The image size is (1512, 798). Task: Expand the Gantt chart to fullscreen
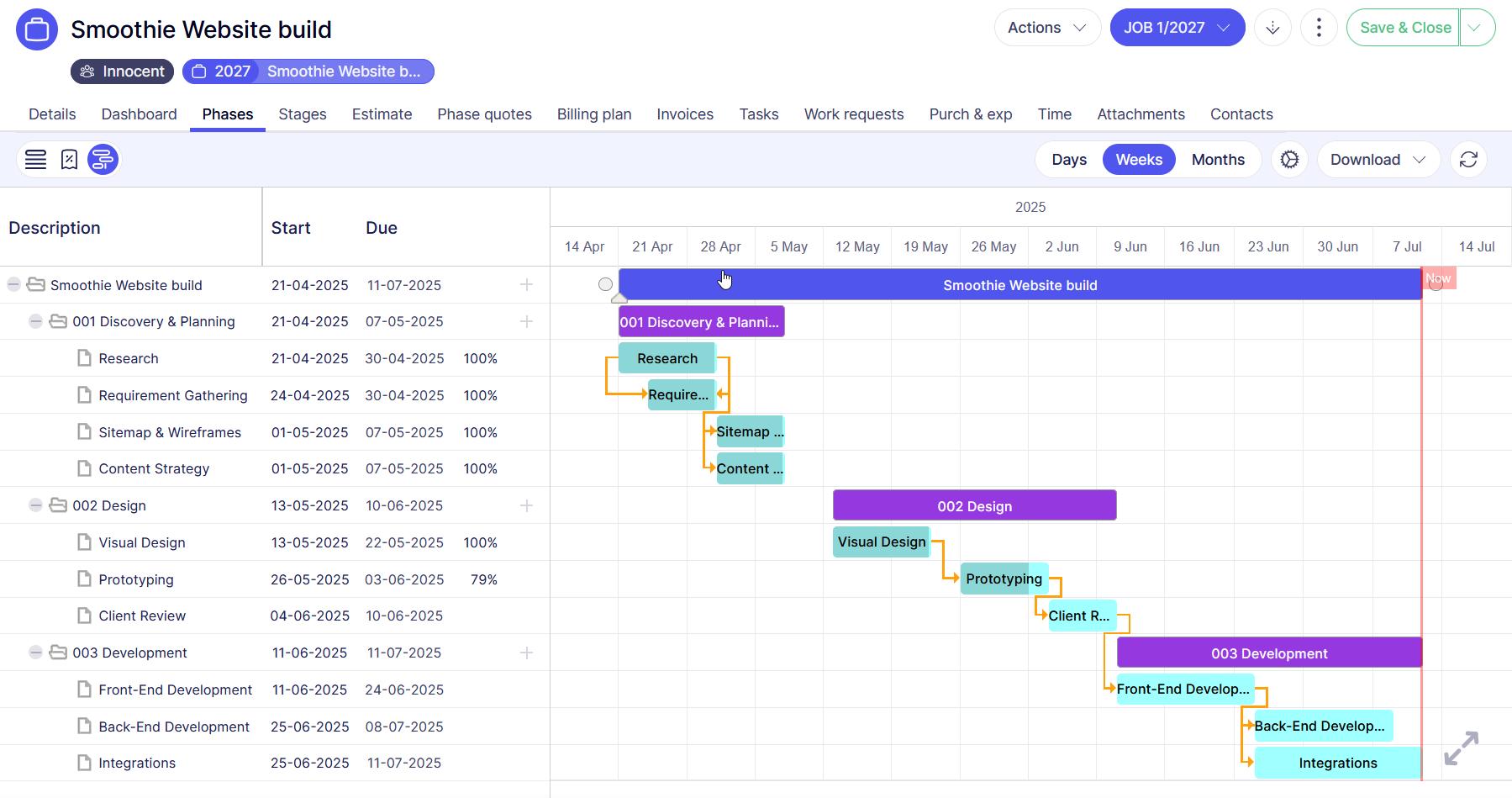click(1461, 748)
